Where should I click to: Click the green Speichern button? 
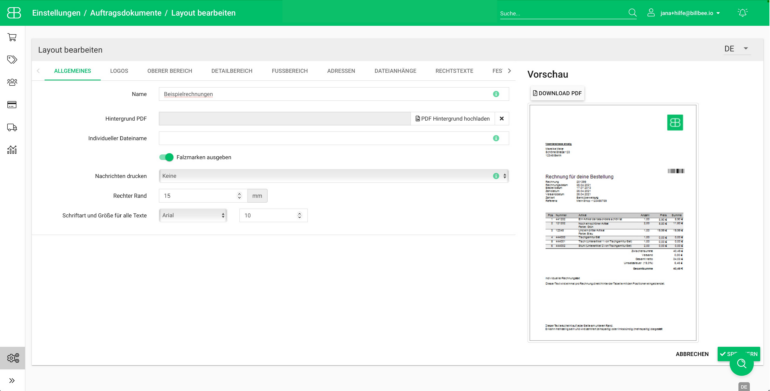click(739, 354)
